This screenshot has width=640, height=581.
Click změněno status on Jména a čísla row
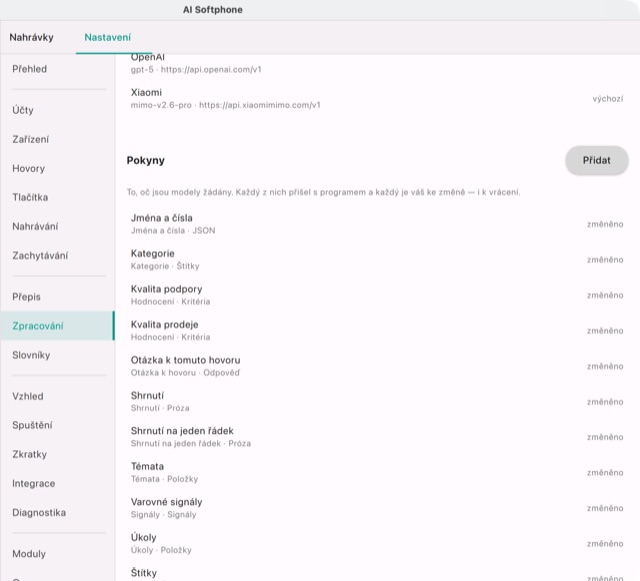[x=605, y=224]
